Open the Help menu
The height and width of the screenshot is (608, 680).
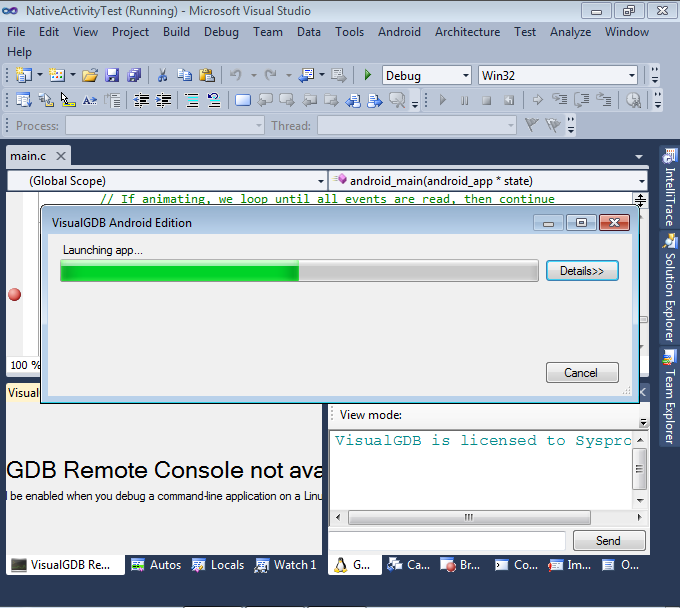20,52
